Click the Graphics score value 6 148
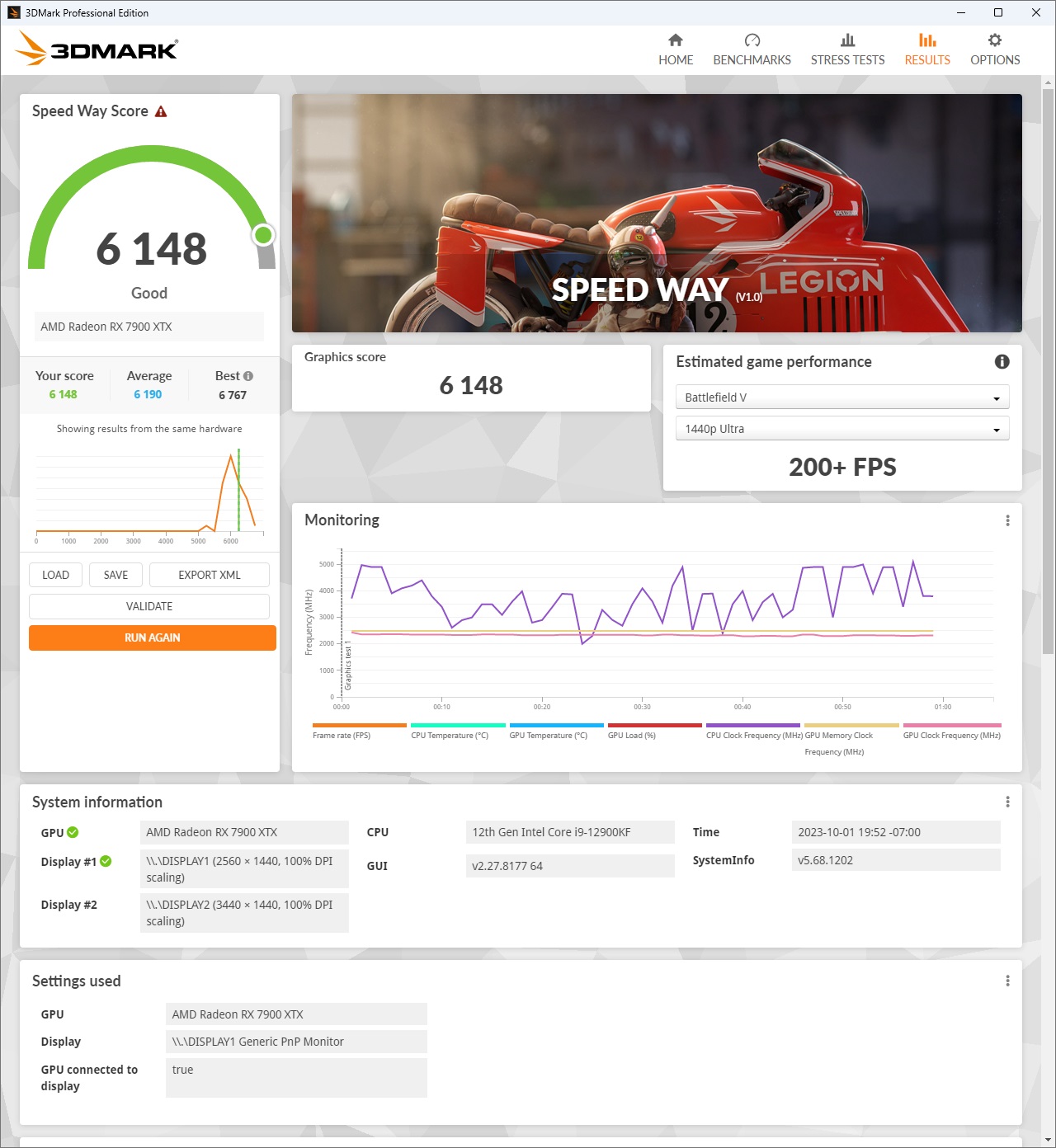 click(x=471, y=385)
